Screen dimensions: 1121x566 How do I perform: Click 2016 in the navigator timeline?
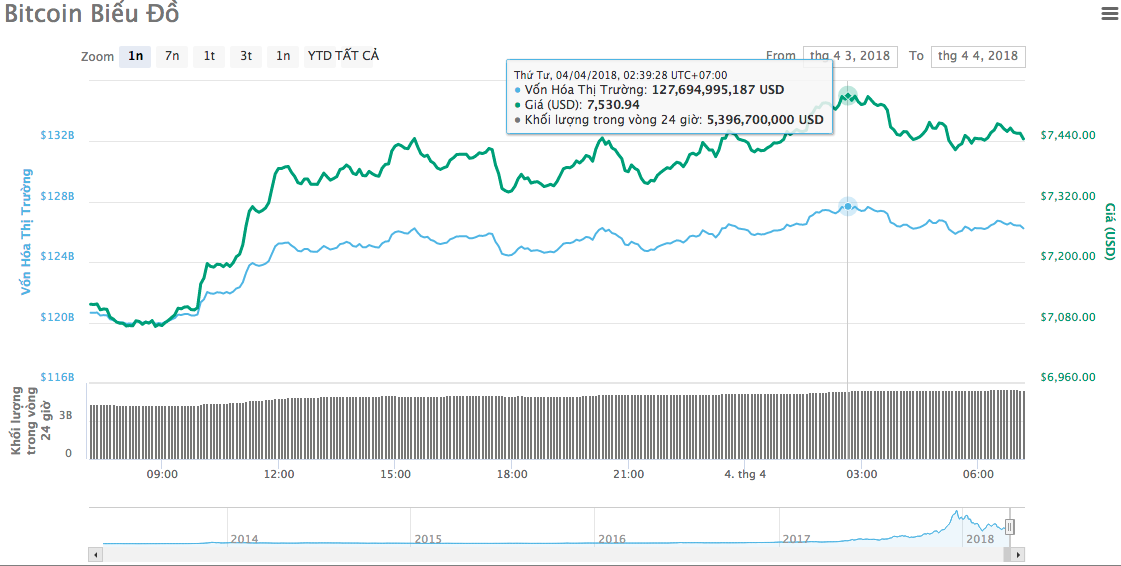point(612,539)
